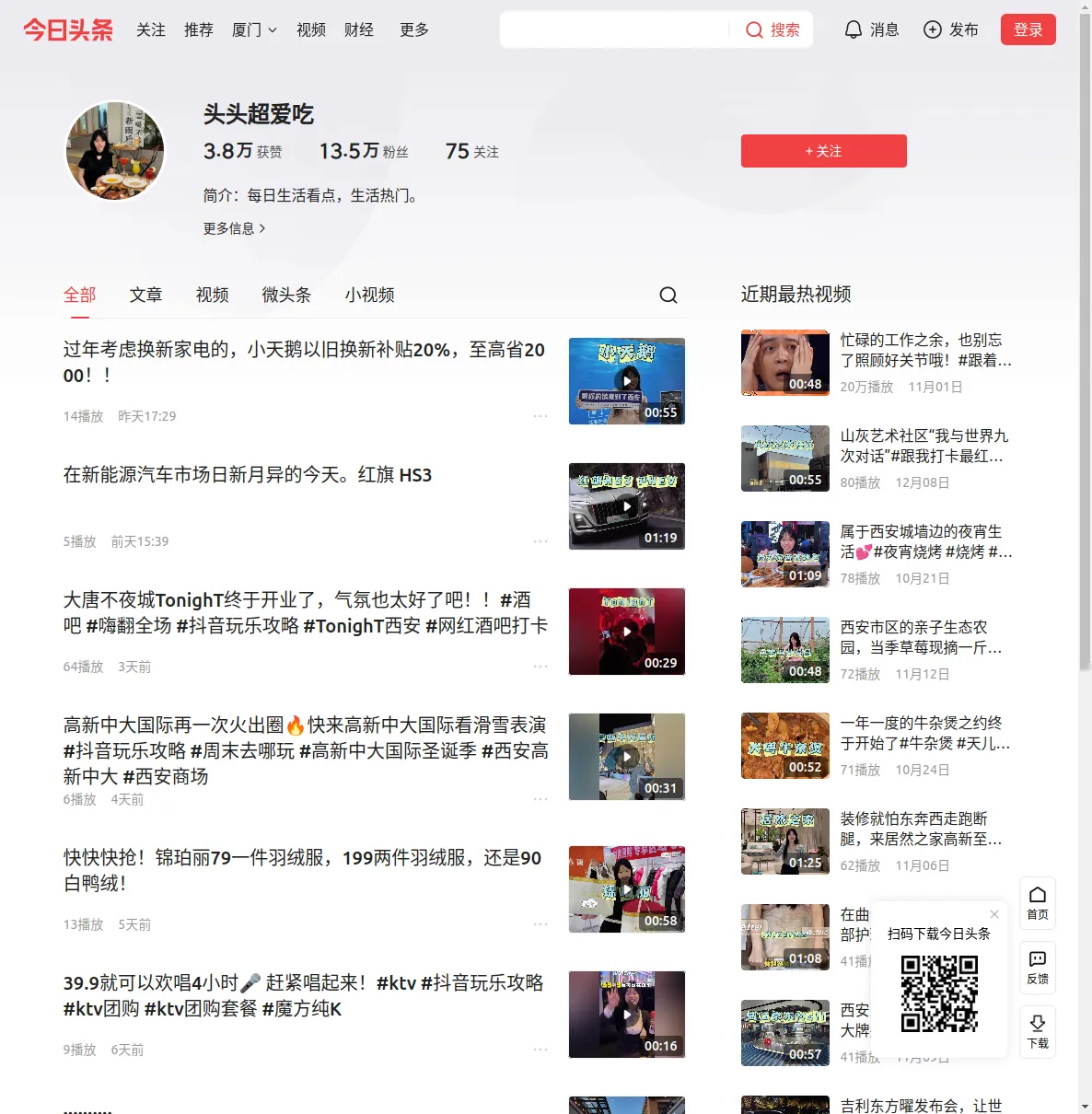Play the 红旗 HS3 video thumbnail

[627, 506]
